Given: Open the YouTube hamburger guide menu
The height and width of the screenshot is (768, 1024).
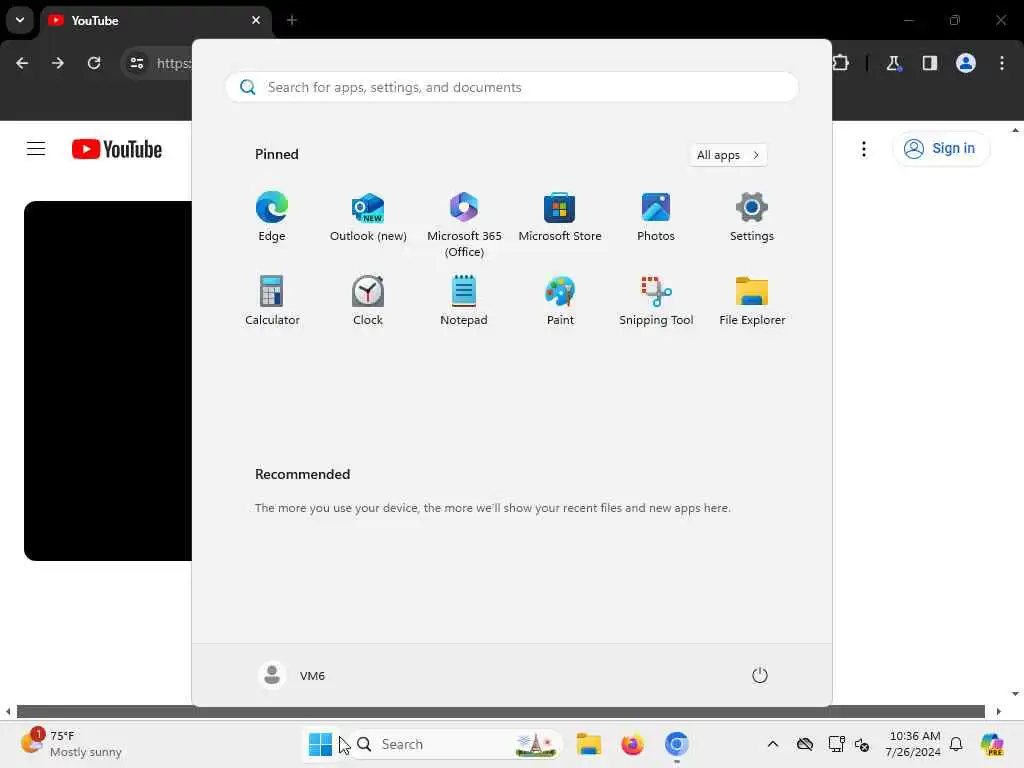Looking at the screenshot, I should (36, 149).
